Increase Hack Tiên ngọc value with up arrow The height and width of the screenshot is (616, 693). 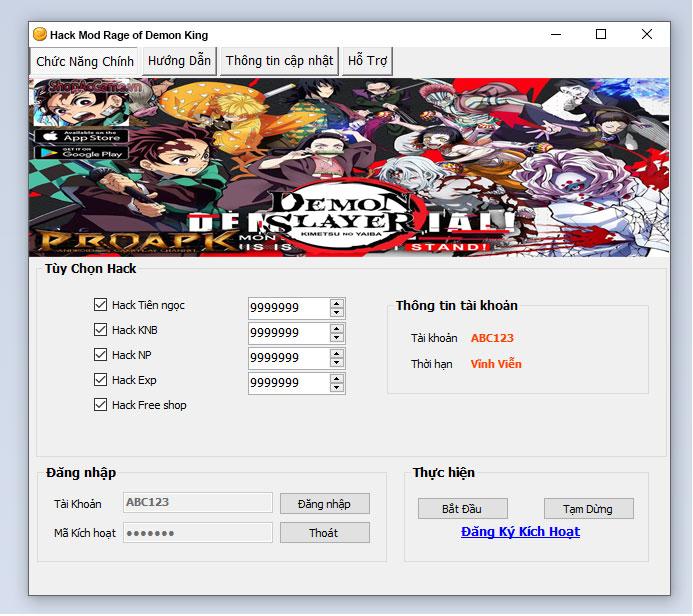click(336, 304)
